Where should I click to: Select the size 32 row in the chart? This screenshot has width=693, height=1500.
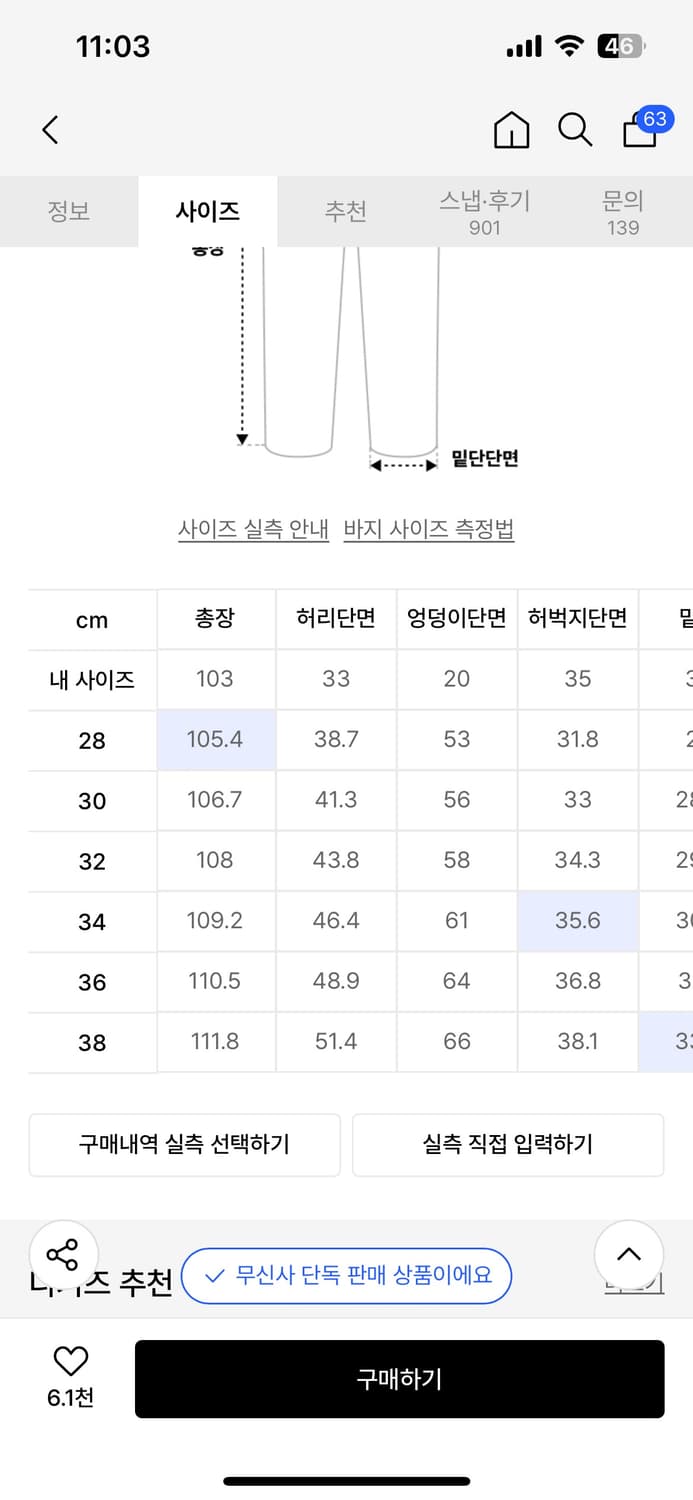pyautogui.click(x=91, y=860)
